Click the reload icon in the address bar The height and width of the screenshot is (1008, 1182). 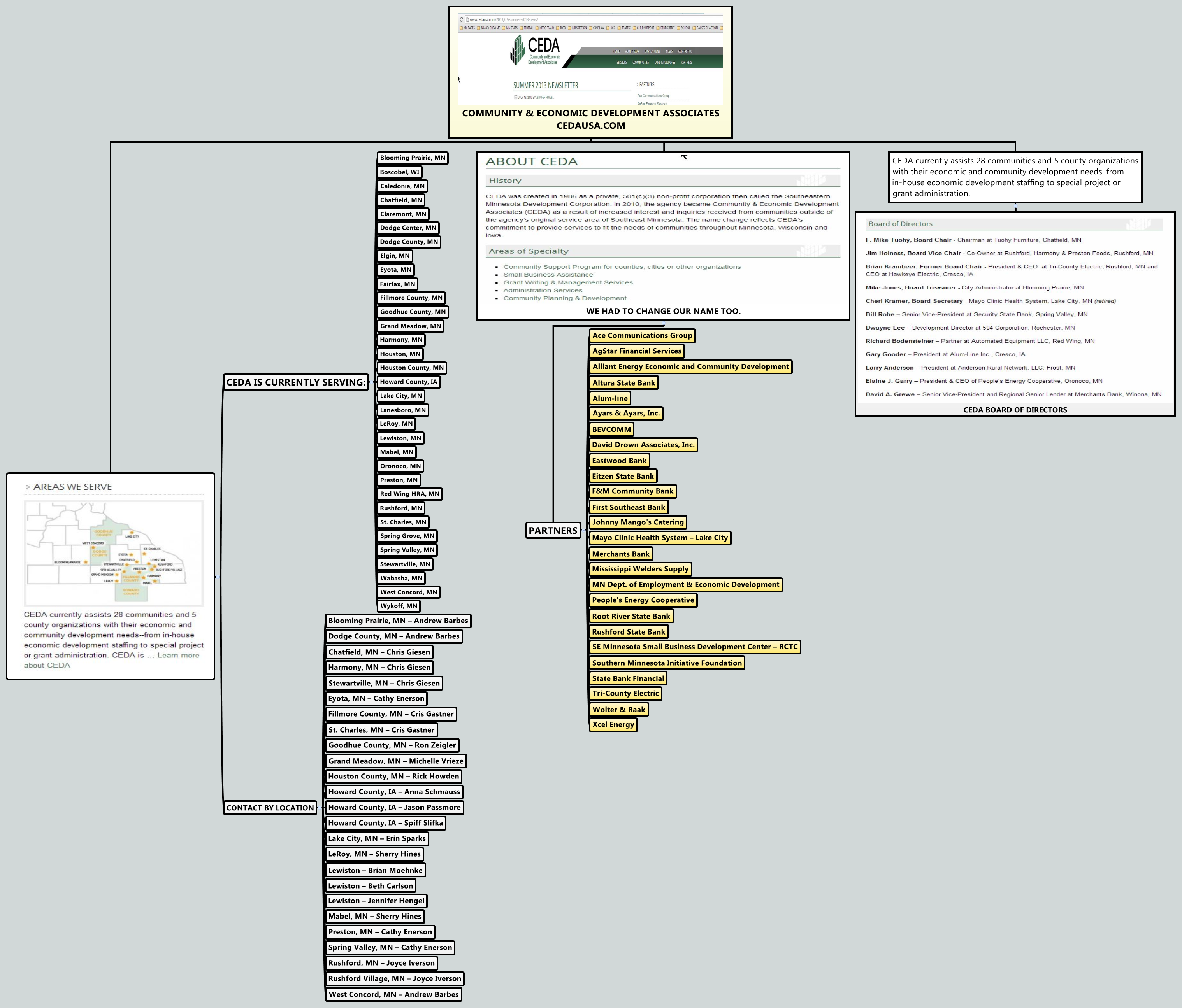[462, 19]
